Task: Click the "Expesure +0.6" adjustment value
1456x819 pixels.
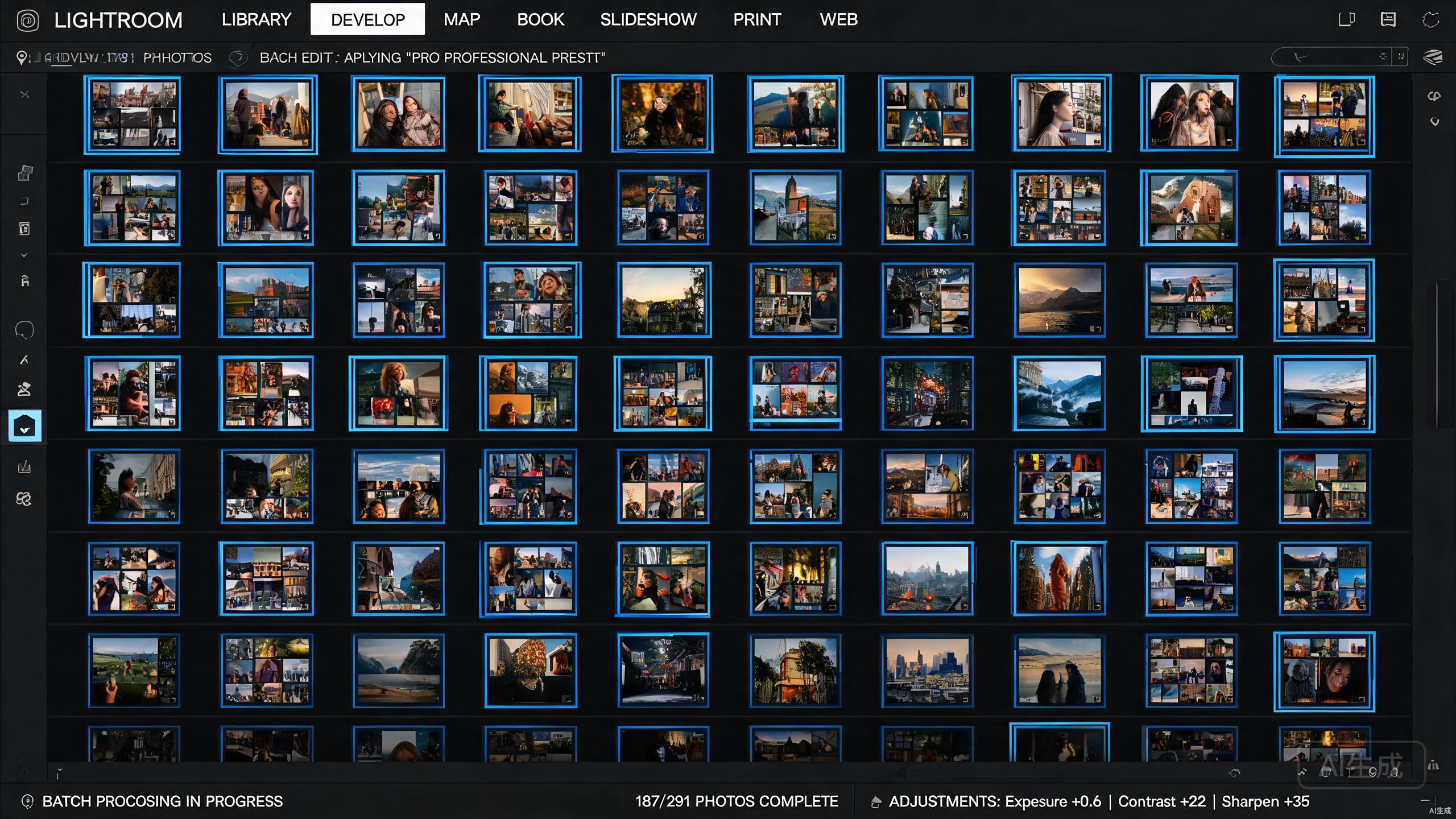Action: pyautogui.click(x=1052, y=801)
